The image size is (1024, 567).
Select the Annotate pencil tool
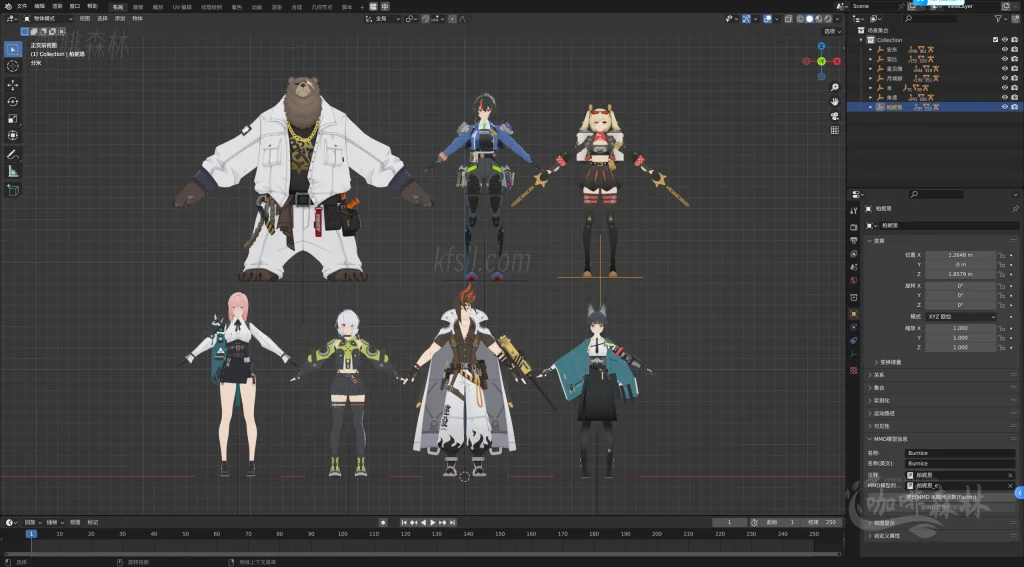[x=12, y=155]
